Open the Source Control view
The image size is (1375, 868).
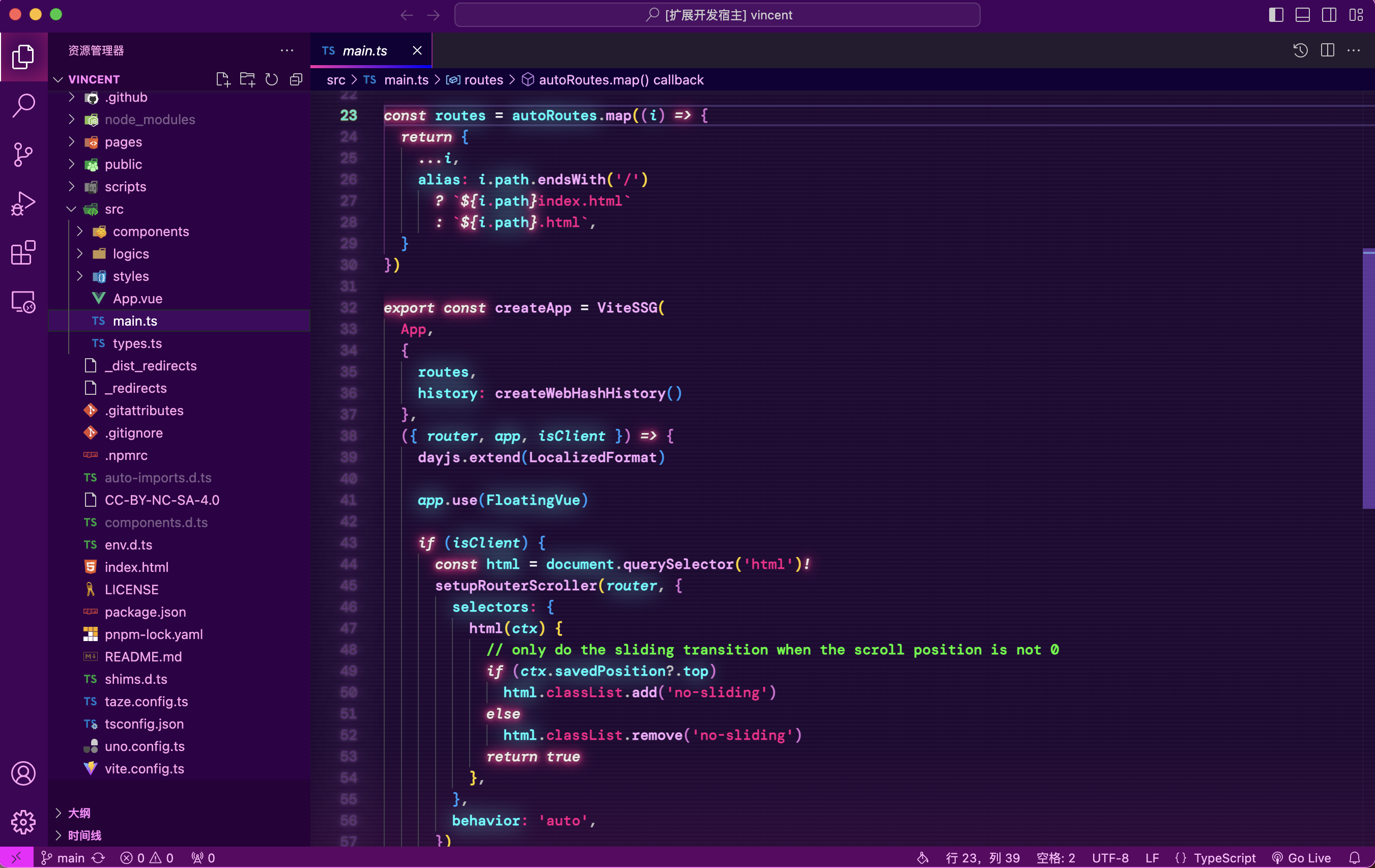[23, 154]
